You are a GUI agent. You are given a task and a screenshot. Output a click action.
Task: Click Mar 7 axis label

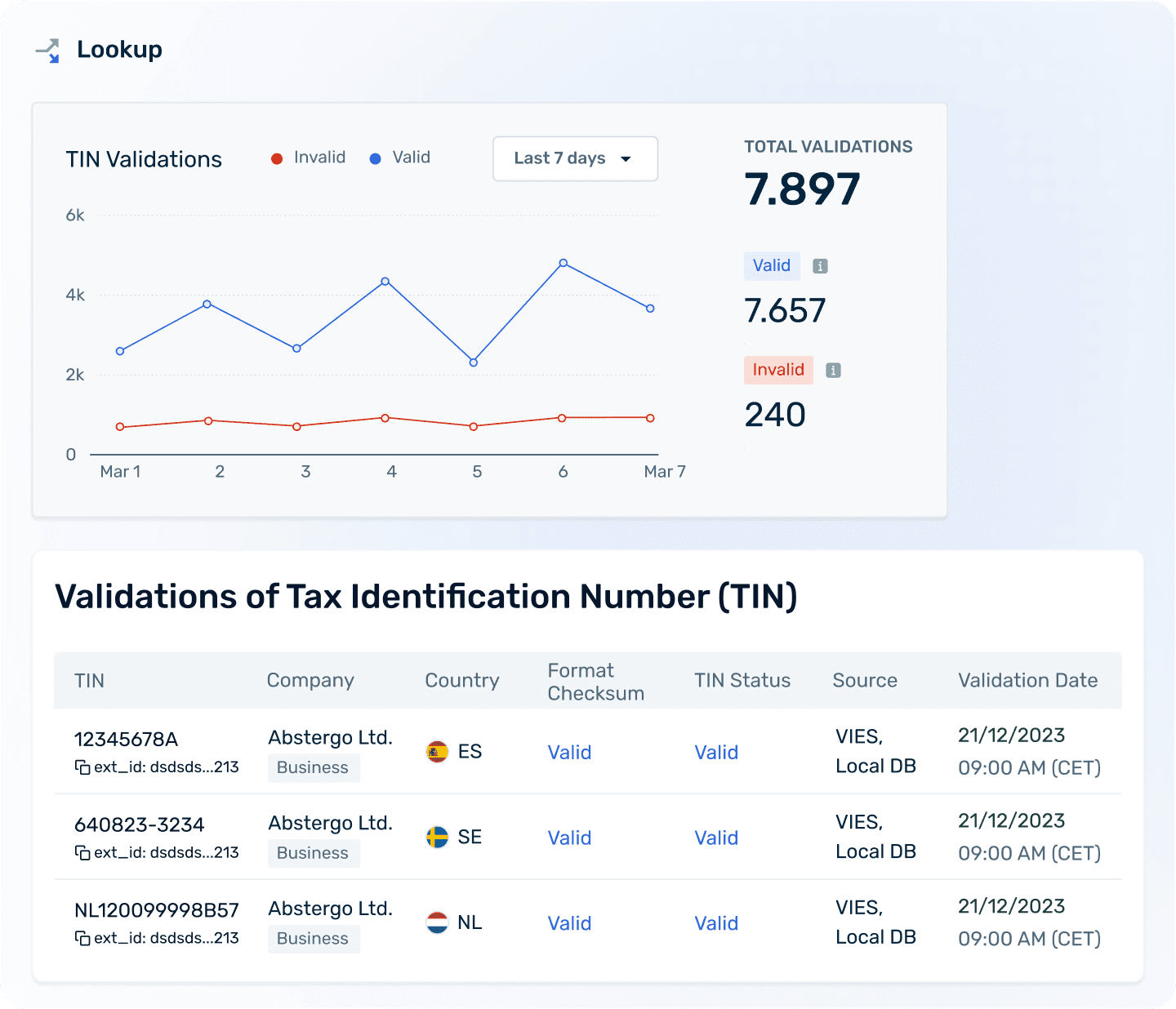pyautogui.click(x=665, y=472)
